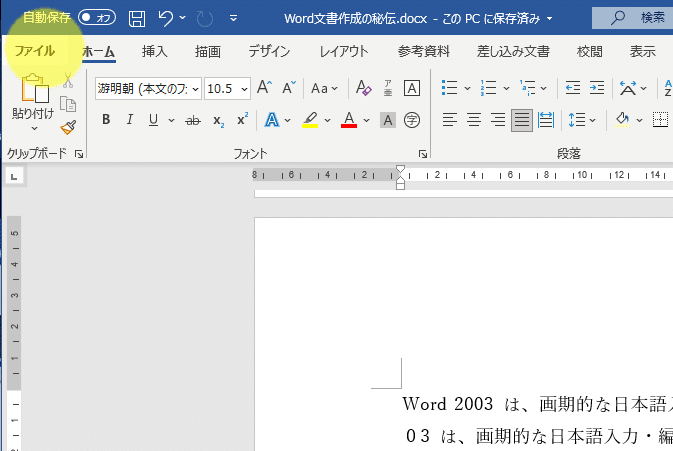
Task: Open the ファイル tab
Action: (x=35, y=51)
